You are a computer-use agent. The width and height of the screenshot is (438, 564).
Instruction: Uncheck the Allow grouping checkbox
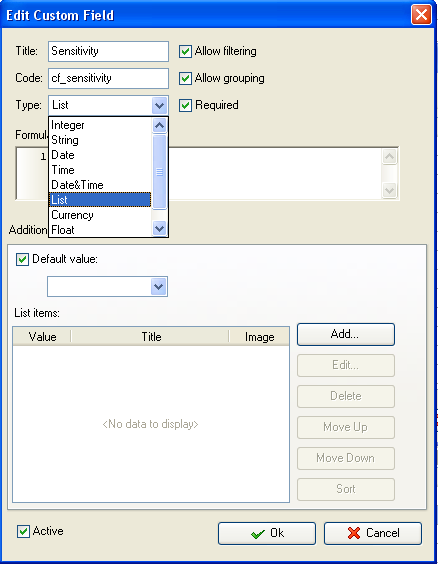coord(185,78)
